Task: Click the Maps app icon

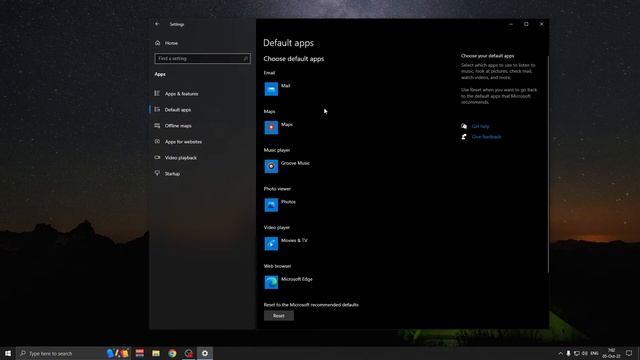Action: (x=271, y=128)
